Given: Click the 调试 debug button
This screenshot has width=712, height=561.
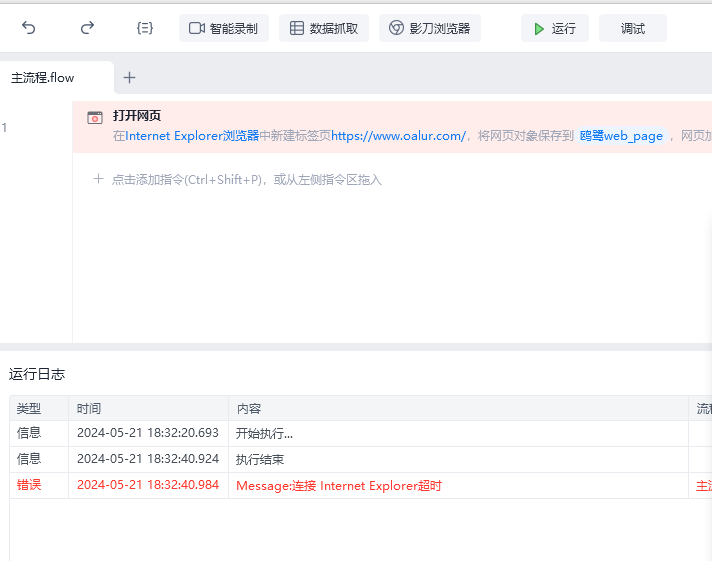Looking at the screenshot, I should 632,28.
